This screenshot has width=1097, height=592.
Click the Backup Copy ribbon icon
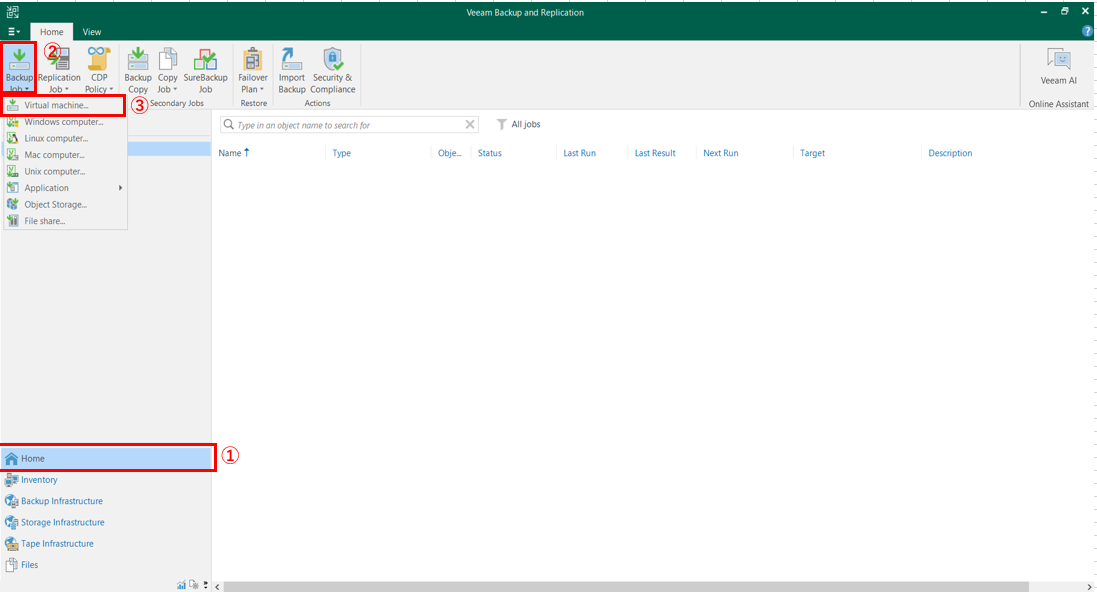coord(138,70)
